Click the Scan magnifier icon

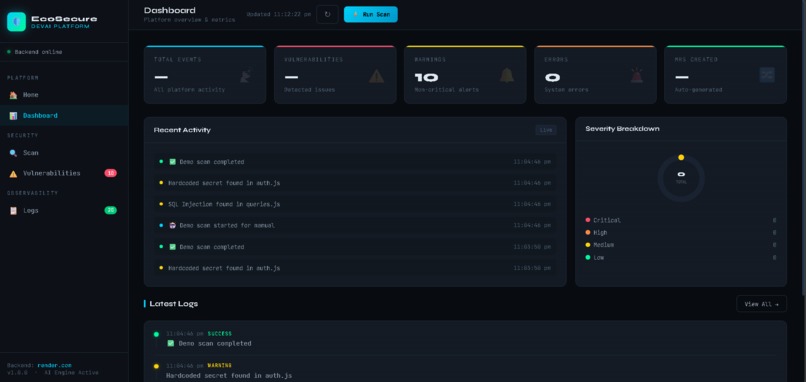point(13,153)
